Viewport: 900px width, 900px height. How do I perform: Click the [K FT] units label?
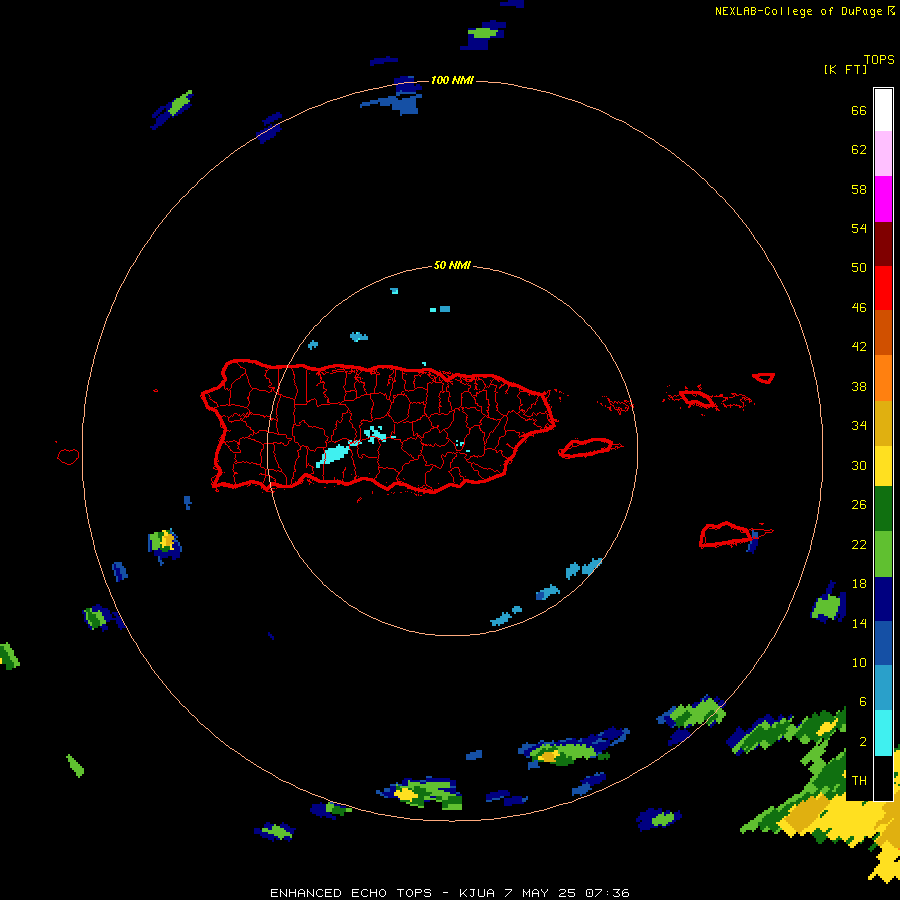pos(845,70)
